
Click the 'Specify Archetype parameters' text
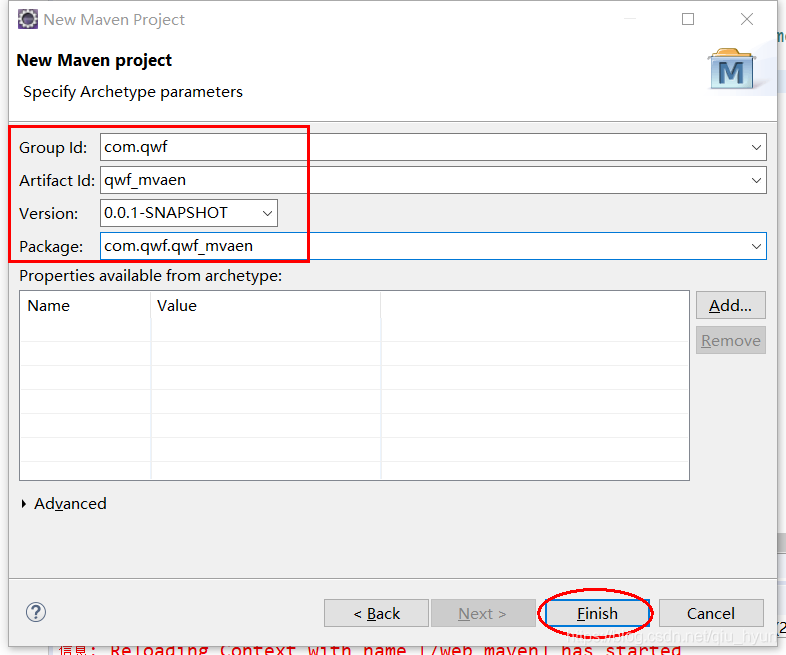click(133, 92)
